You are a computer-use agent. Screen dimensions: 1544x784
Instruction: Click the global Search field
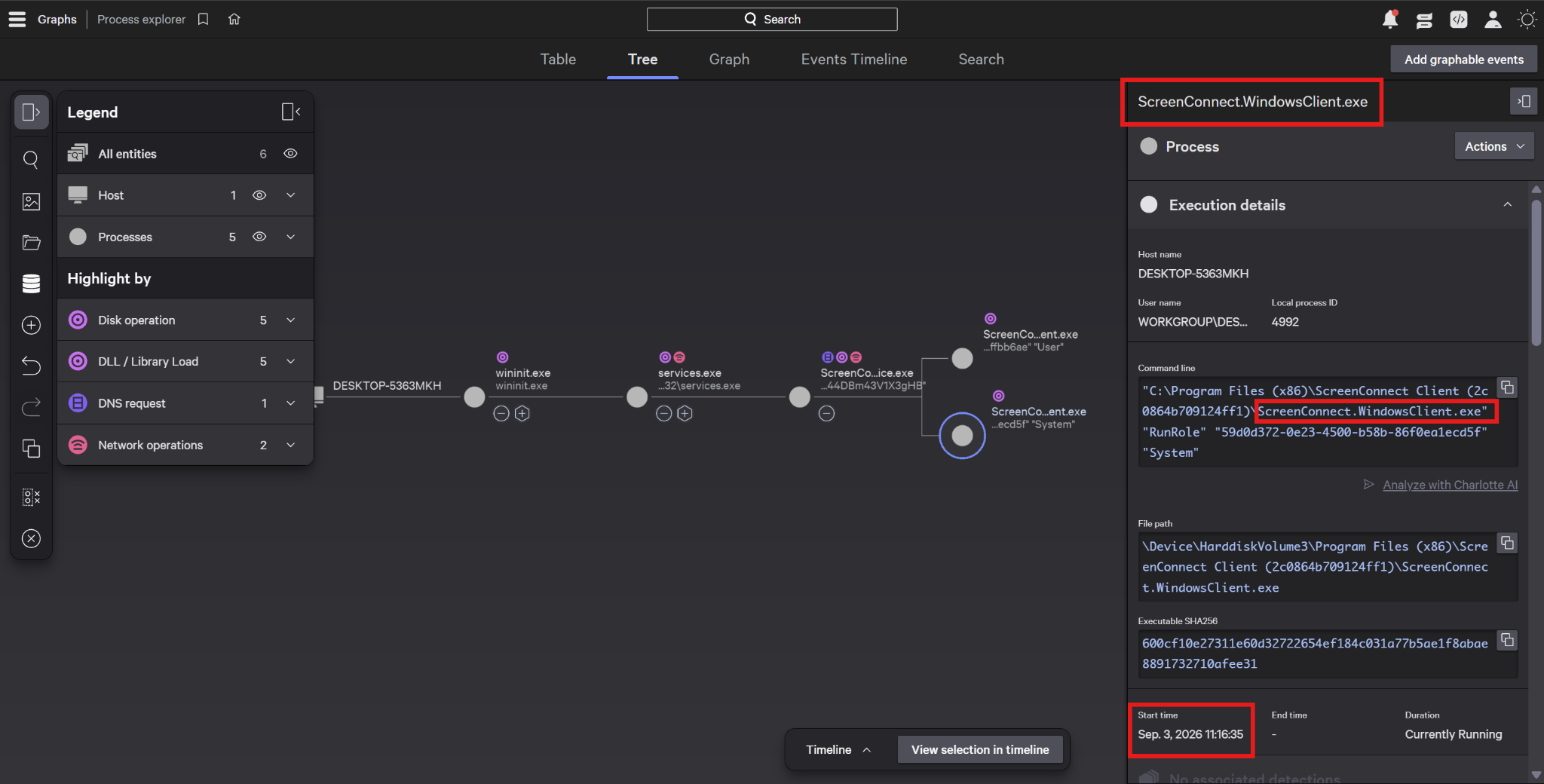coord(772,20)
